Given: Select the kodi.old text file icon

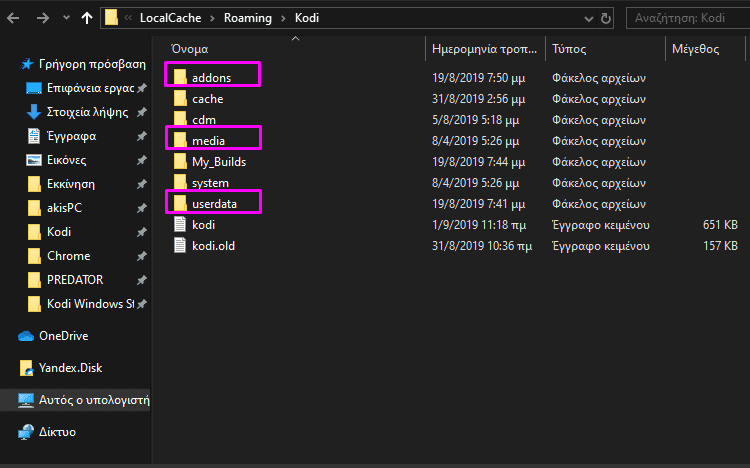Looking at the screenshot, I should point(180,245).
